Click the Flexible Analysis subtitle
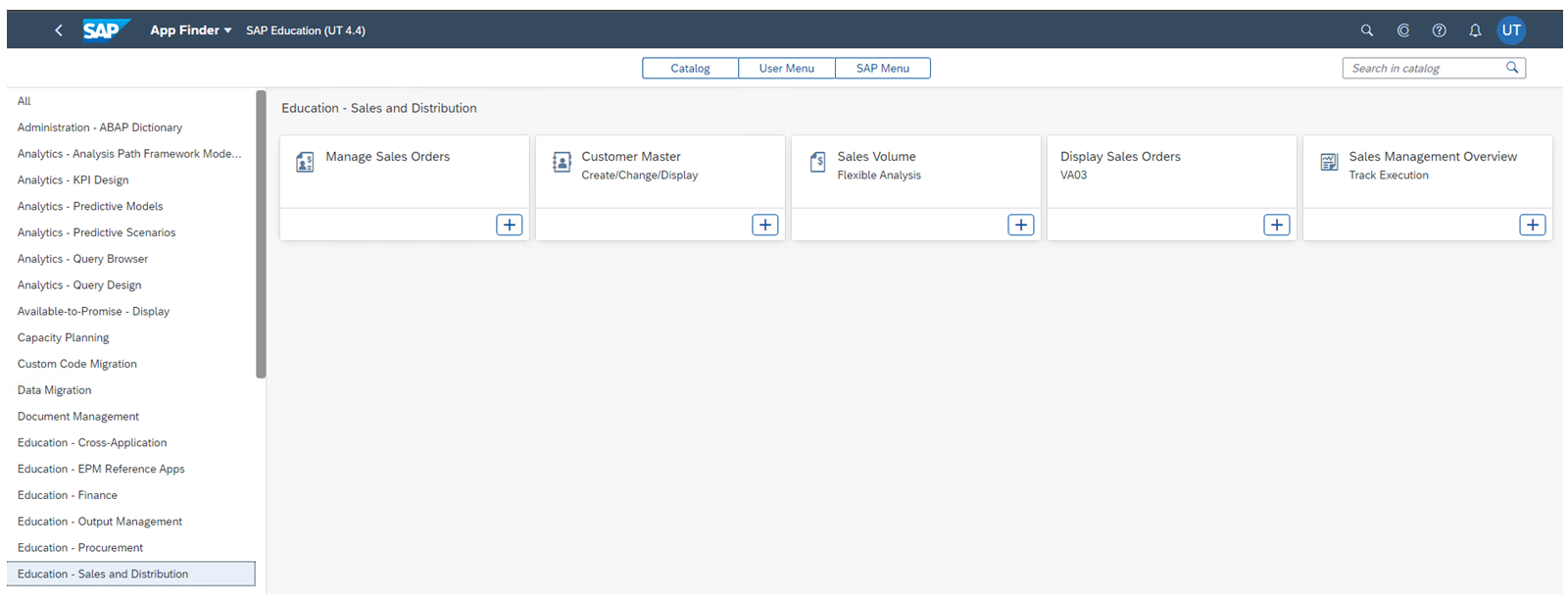Screen dimensions: 1568x604 point(879,176)
